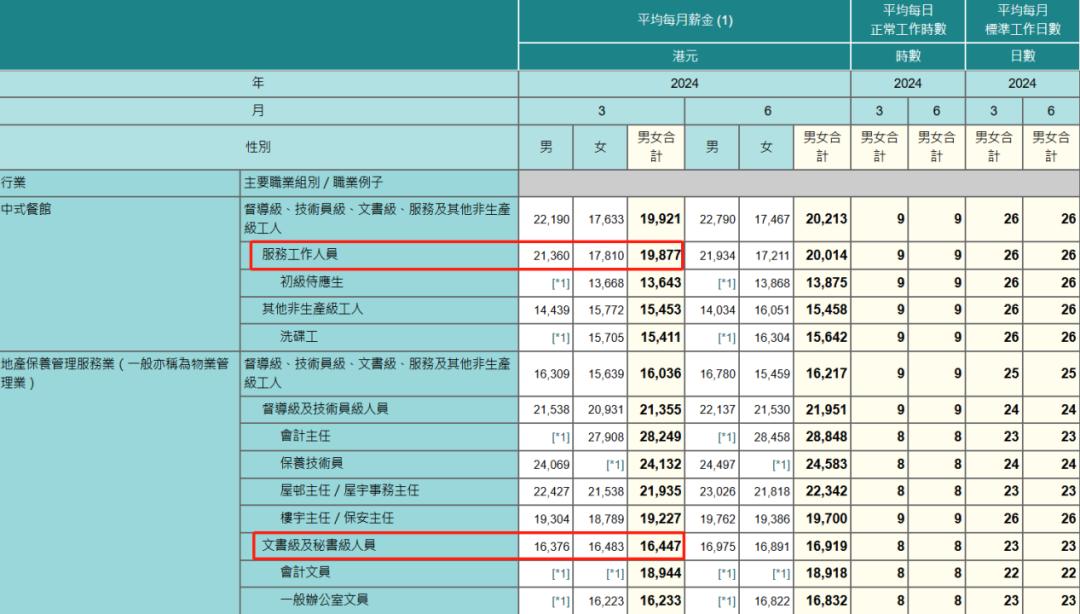The width and height of the screenshot is (1080, 614).
Task: Click the bold total 15,411
Action: (x=660, y=337)
